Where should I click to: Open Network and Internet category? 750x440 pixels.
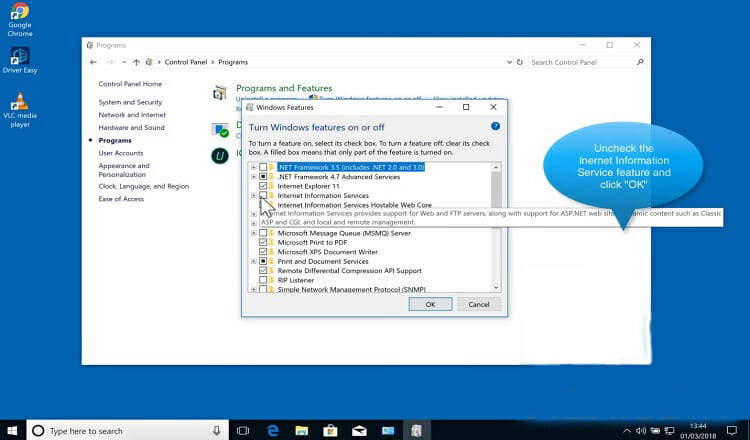132,115
